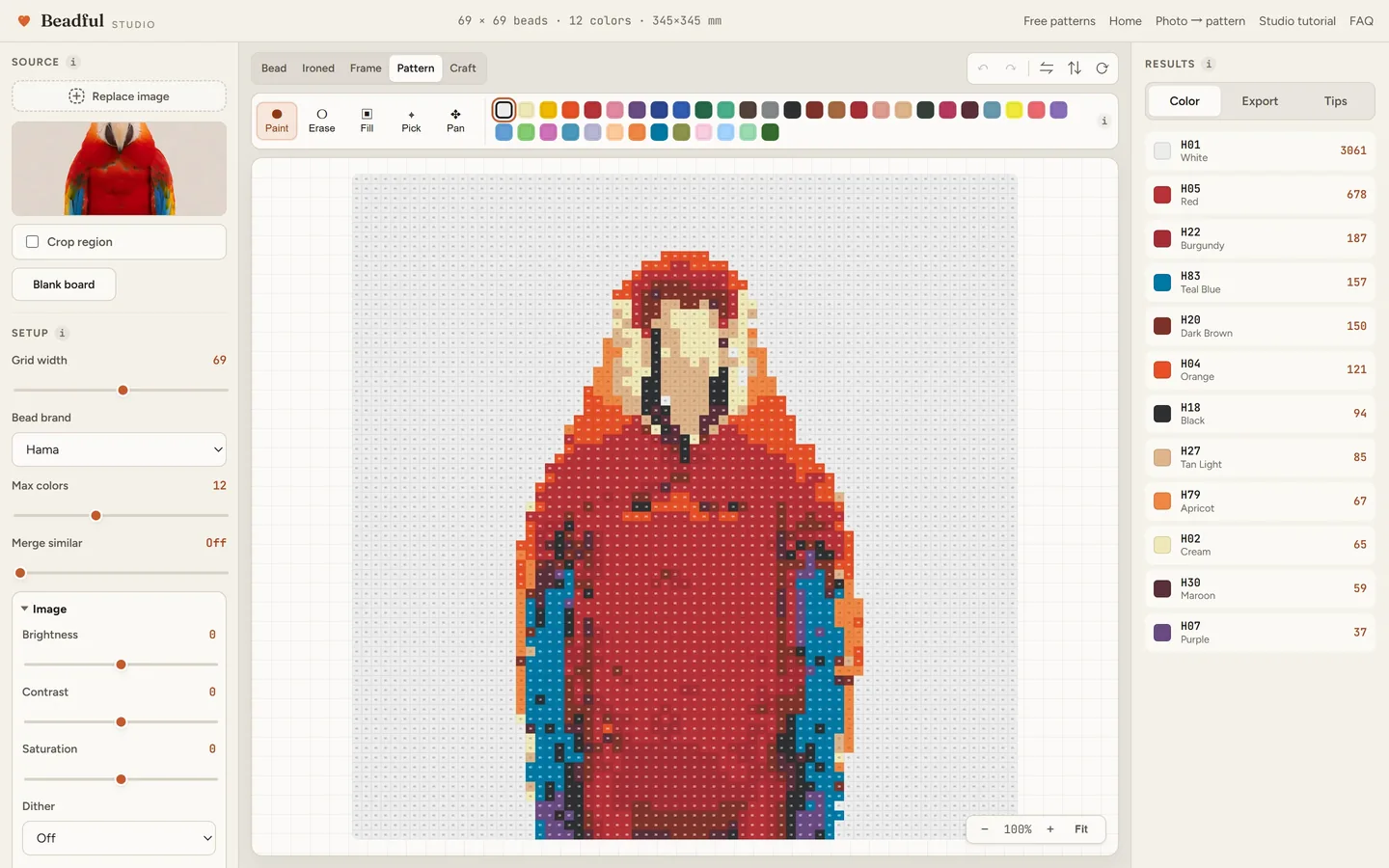Zoom out with the minus button
Screen dimensions: 1389x868
985,829
